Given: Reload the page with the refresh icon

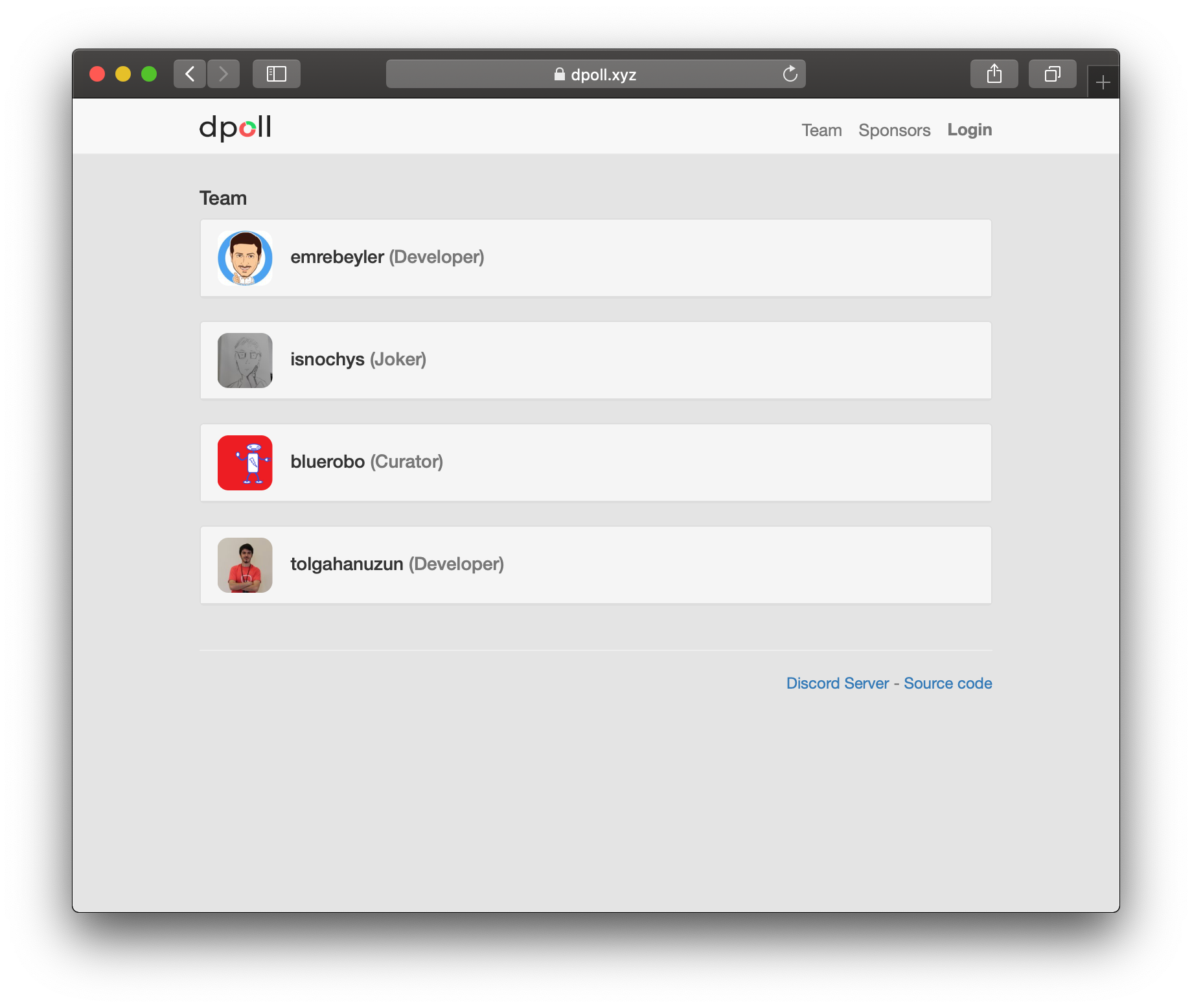Looking at the screenshot, I should pos(790,74).
